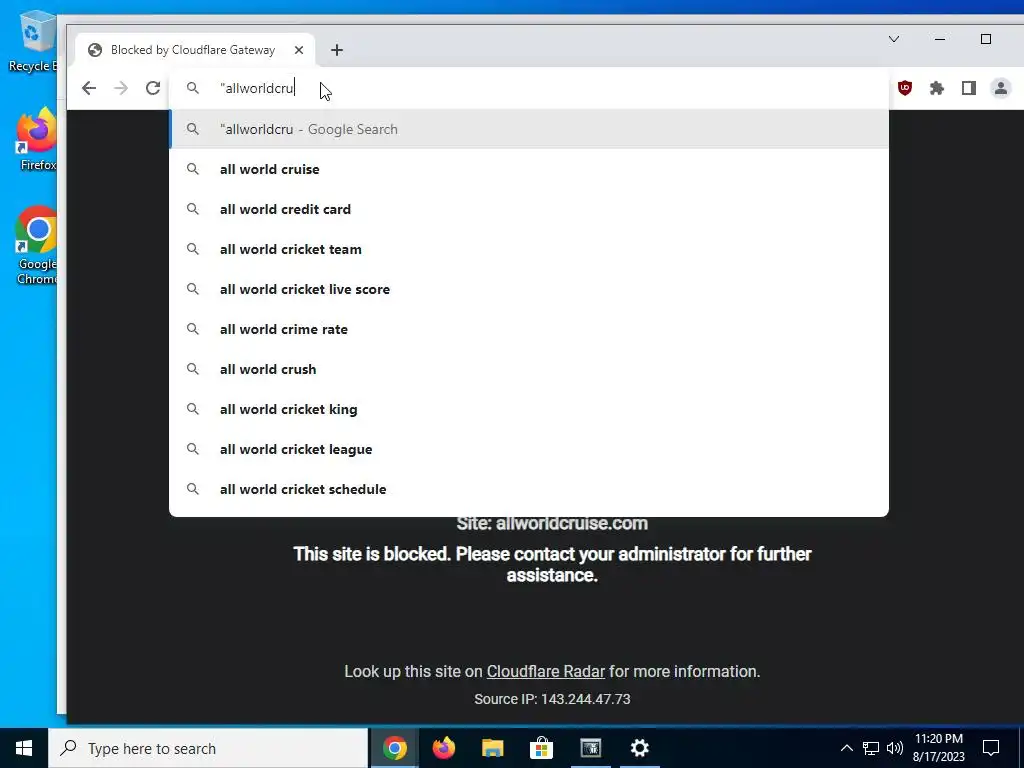Select the Blocked by Cloudflare Gateway tab
The image size is (1024, 768).
(x=195, y=50)
